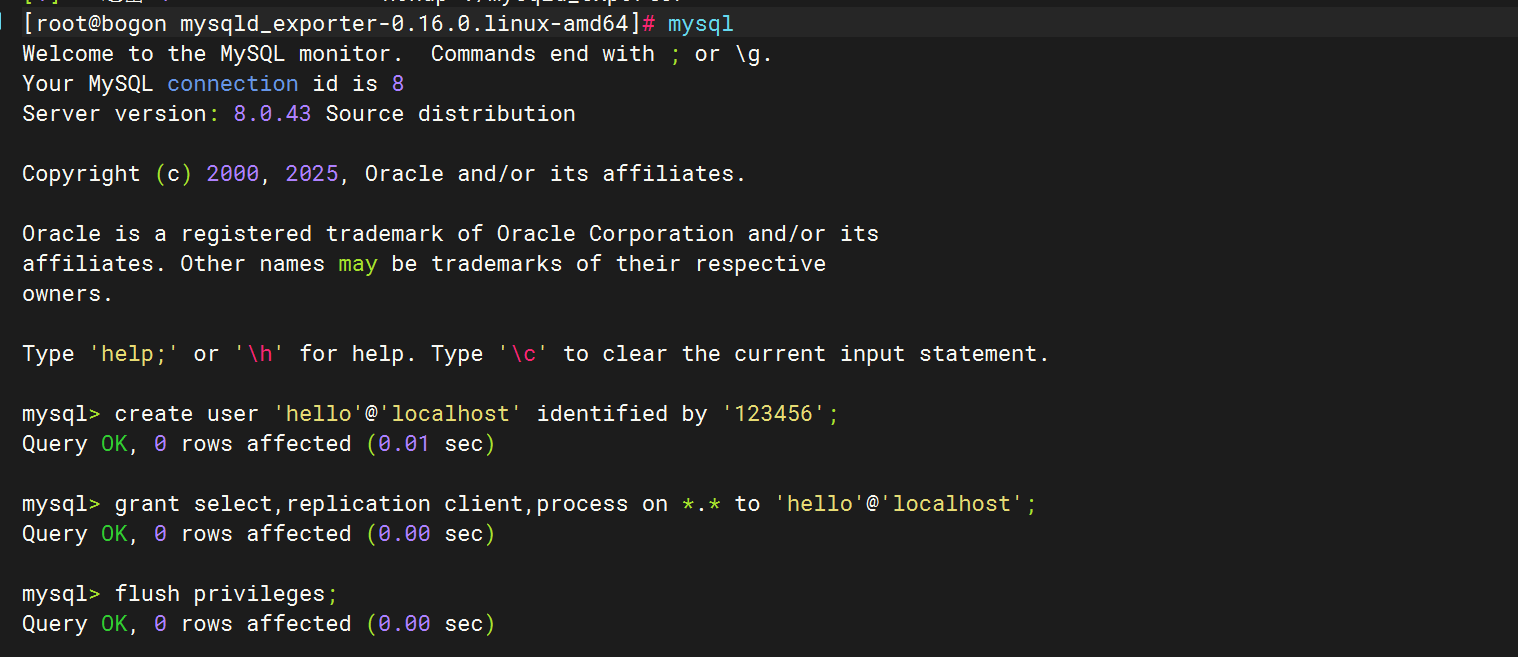The width and height of the screenshot is (1518, 657).
Task: Click the 'mysqld_exporter-0.16.0.linux-amd64' directory name
Action: pos(403,23)
